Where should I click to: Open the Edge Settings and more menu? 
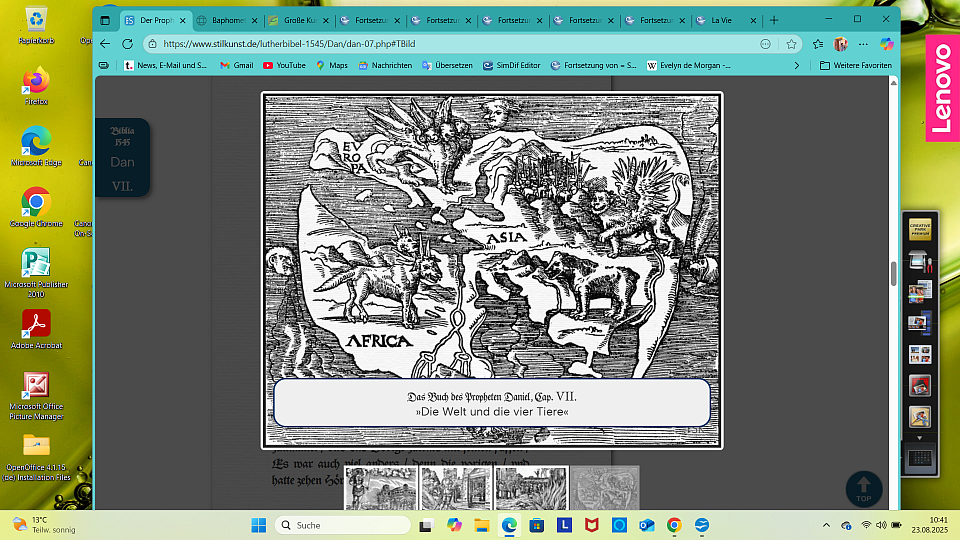coord(863,44)
